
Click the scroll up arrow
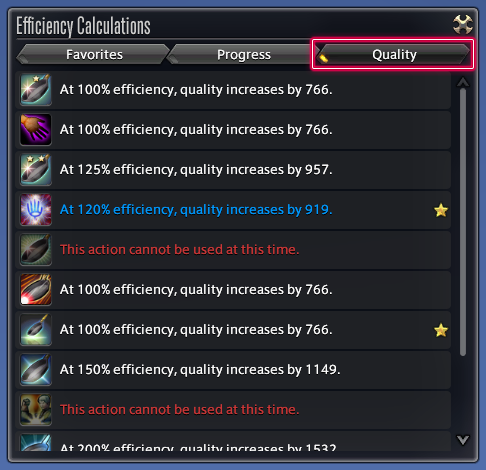point(463,82)
